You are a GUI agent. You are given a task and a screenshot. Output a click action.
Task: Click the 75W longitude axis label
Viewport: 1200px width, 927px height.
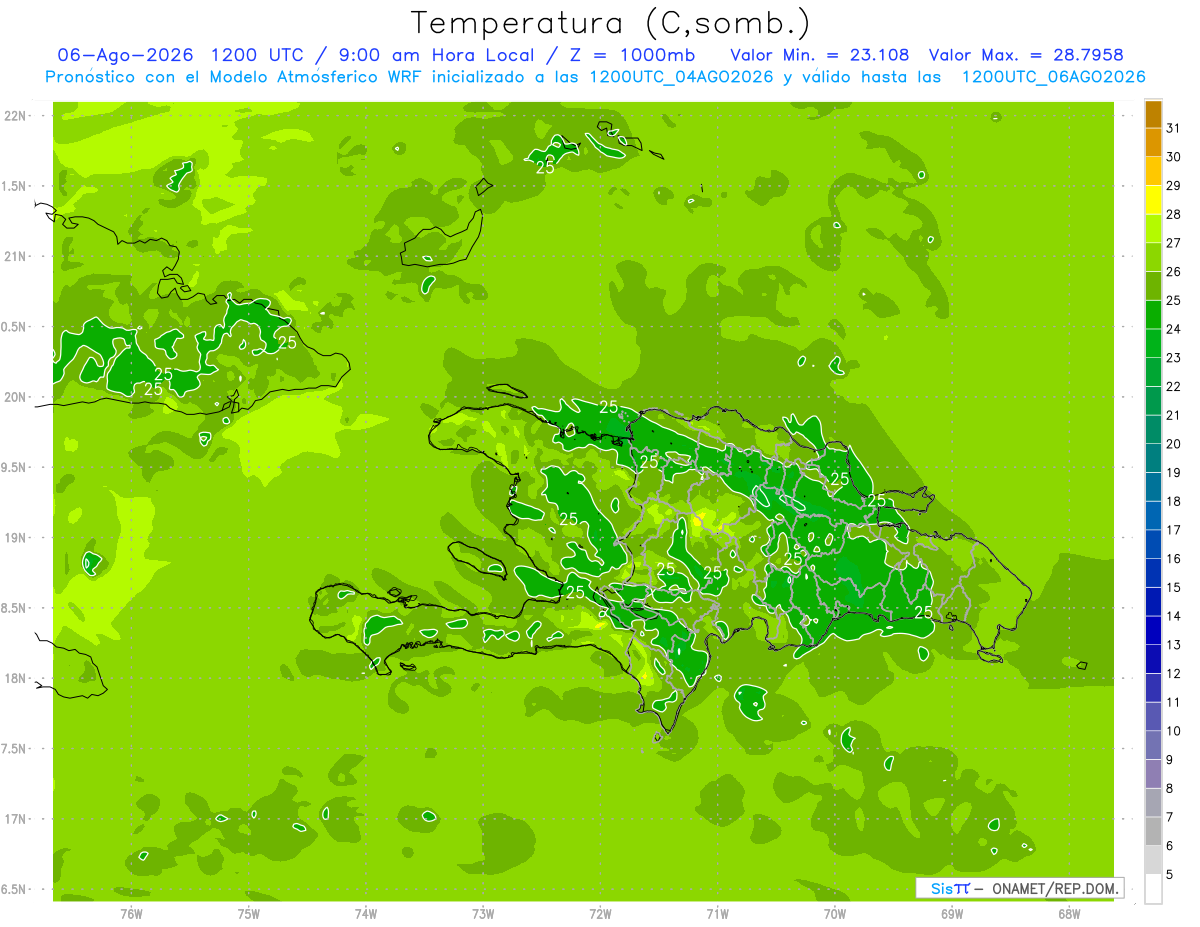click(x=249, y=914)
